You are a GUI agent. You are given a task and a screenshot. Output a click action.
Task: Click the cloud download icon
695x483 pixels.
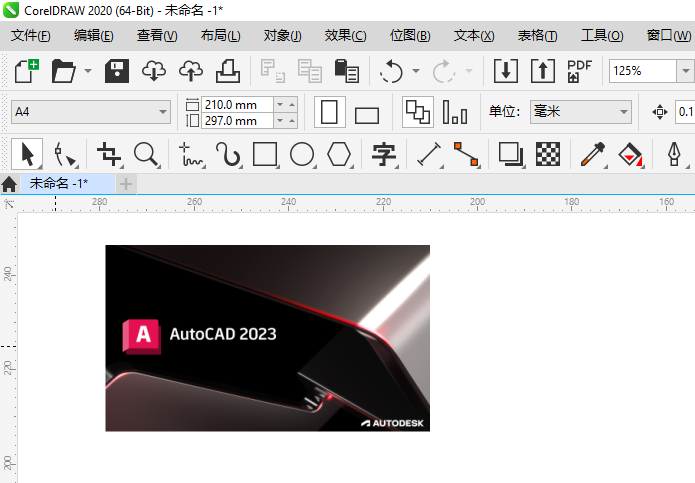[154, 71]
